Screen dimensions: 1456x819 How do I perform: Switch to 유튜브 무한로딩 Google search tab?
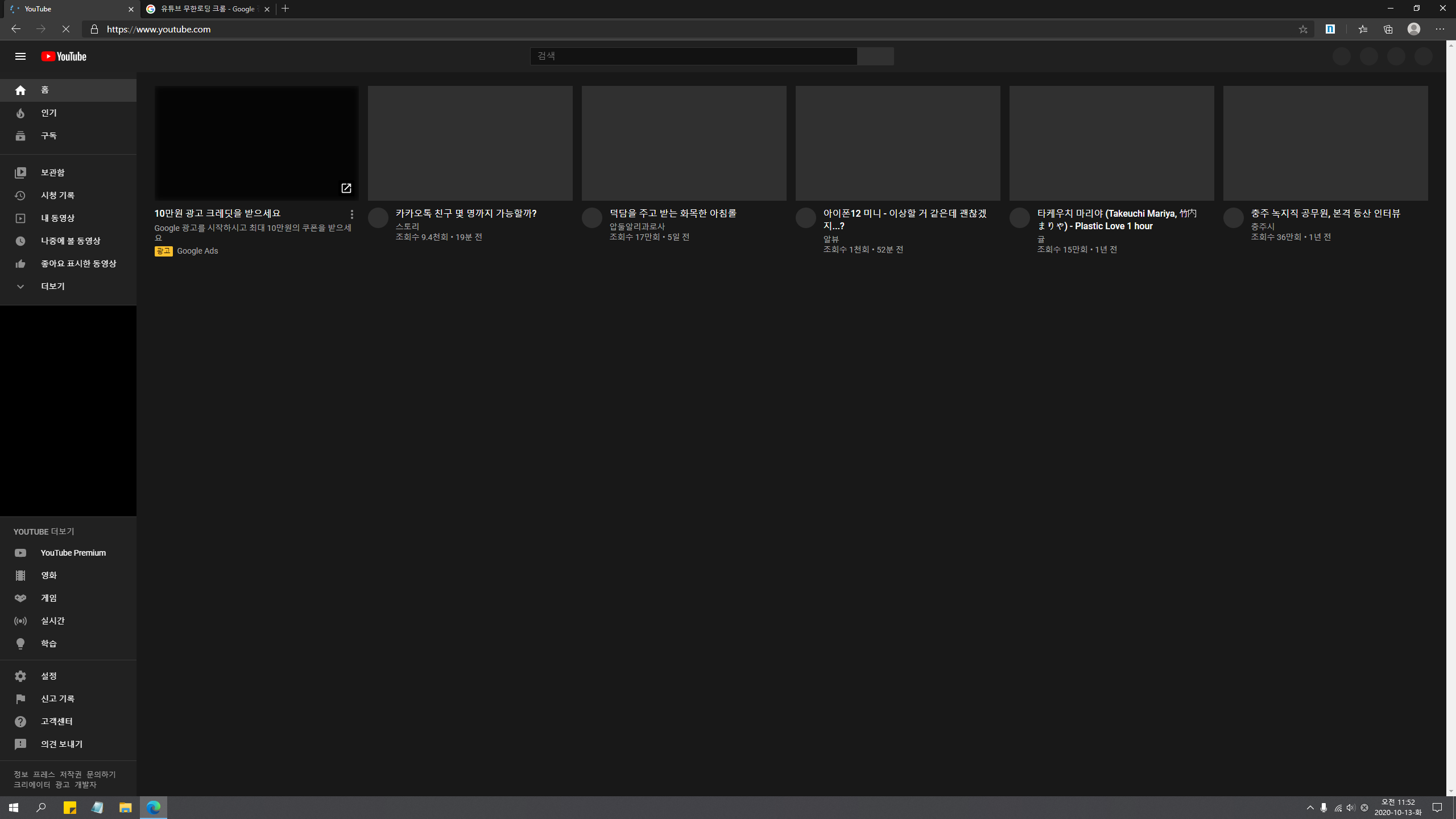[x=208, y=9]
